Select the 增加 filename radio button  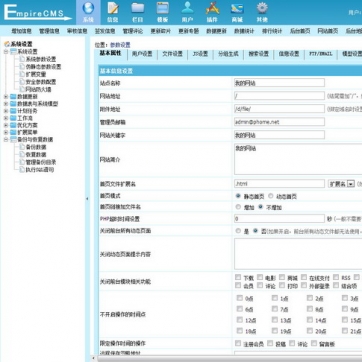point(238,207)
